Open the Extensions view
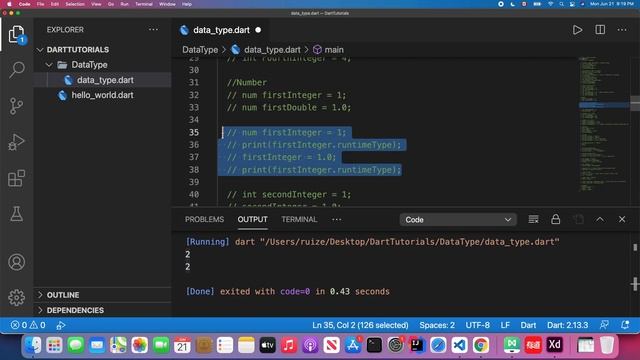This screenshot has height=360, width=640. pyautogui.click(x=16, y=178)
